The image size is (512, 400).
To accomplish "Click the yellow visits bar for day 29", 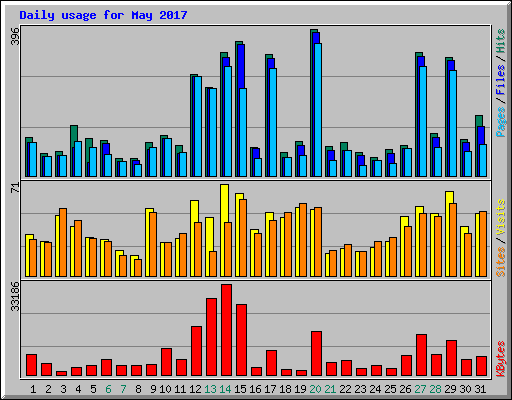I will (x=448, y=234).
